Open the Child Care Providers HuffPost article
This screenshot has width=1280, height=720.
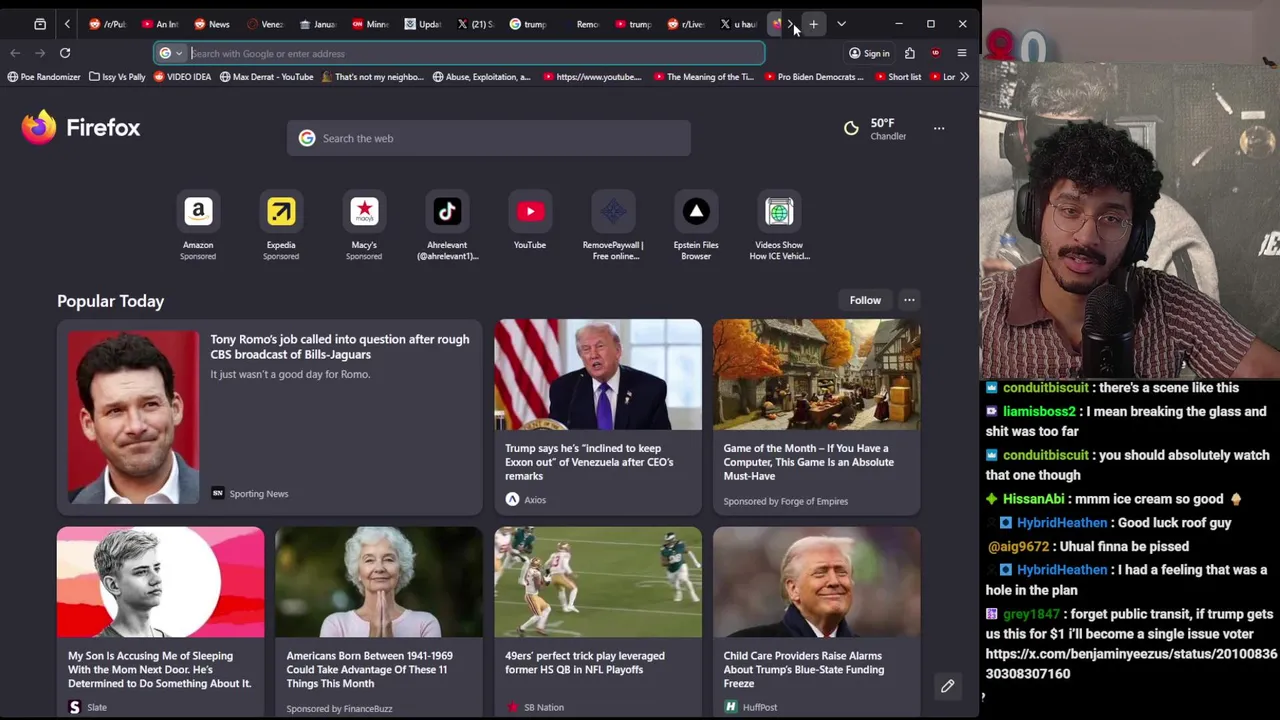(x=817, y=621)
